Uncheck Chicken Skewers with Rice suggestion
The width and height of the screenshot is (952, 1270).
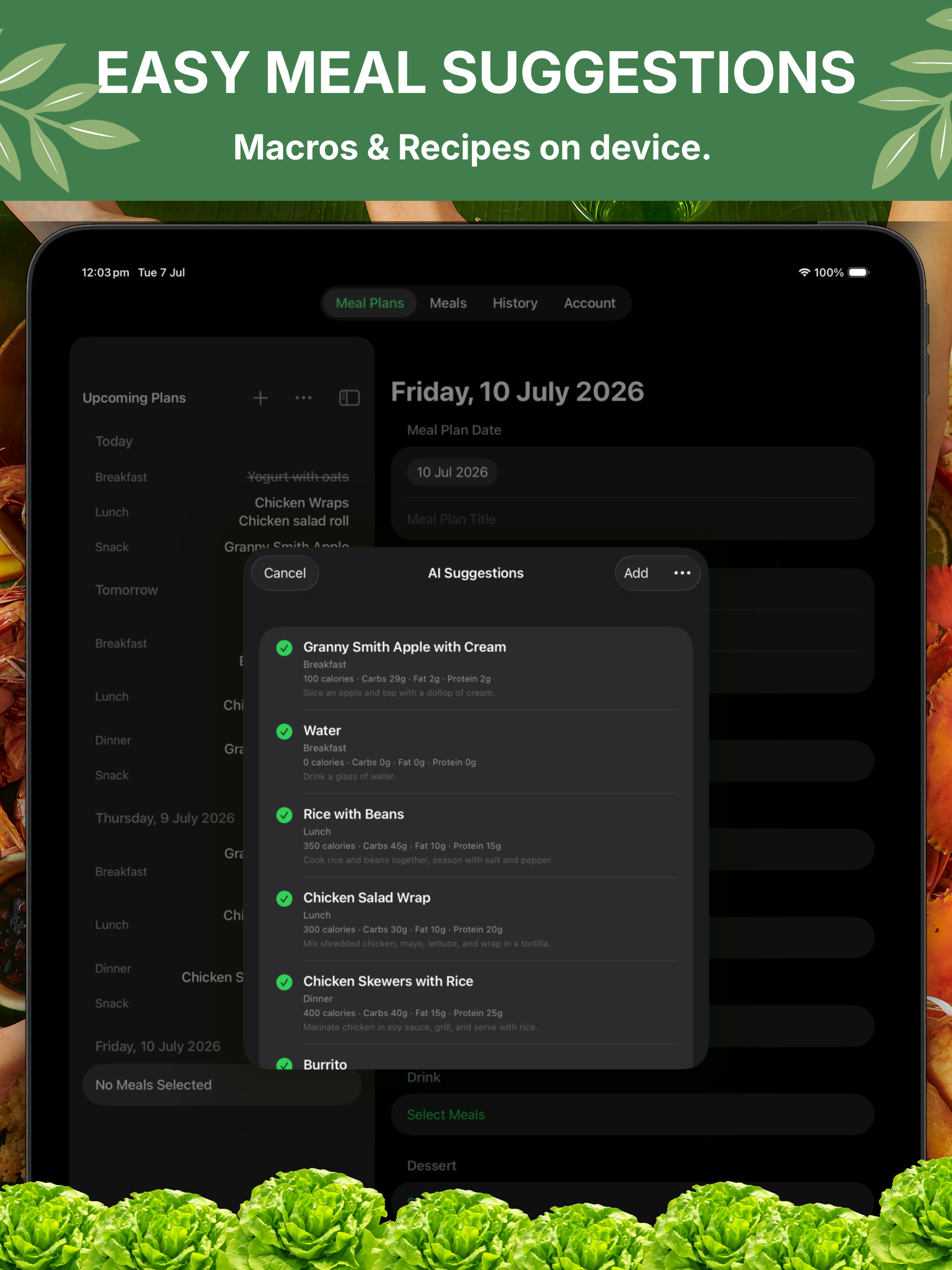point(284,982)
